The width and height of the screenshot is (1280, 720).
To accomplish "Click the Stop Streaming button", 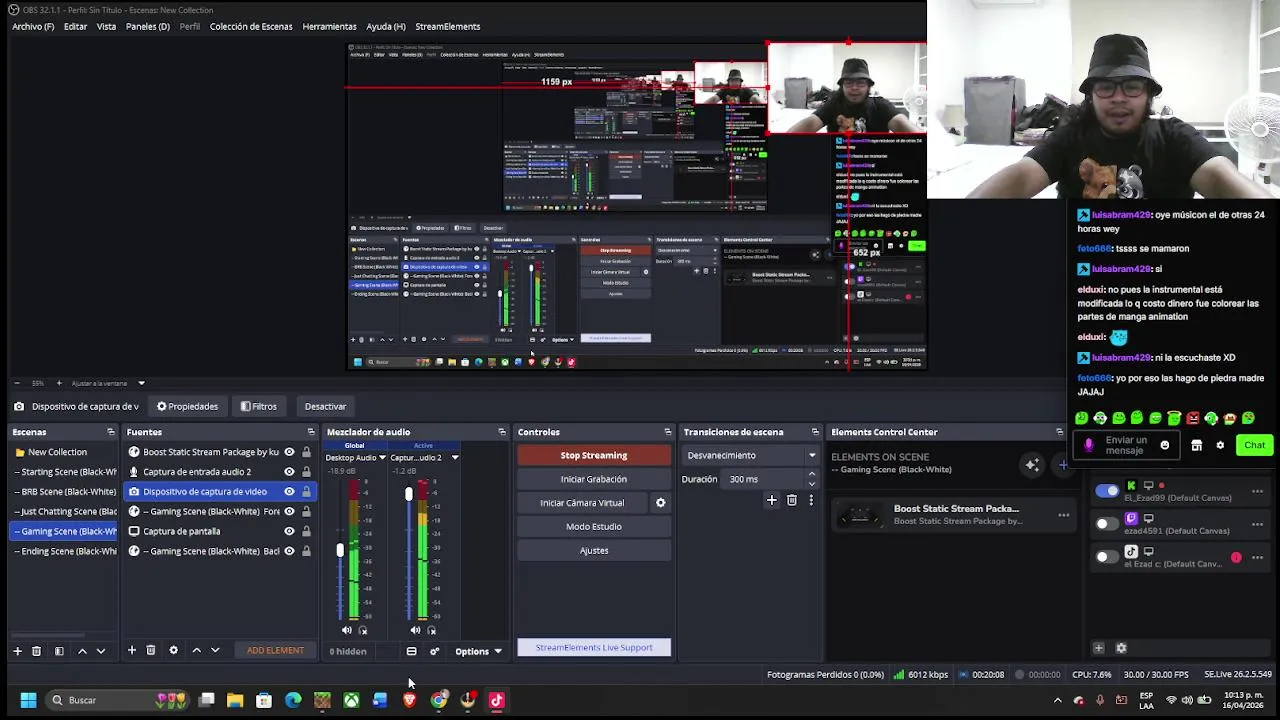I will coord(594,456).
